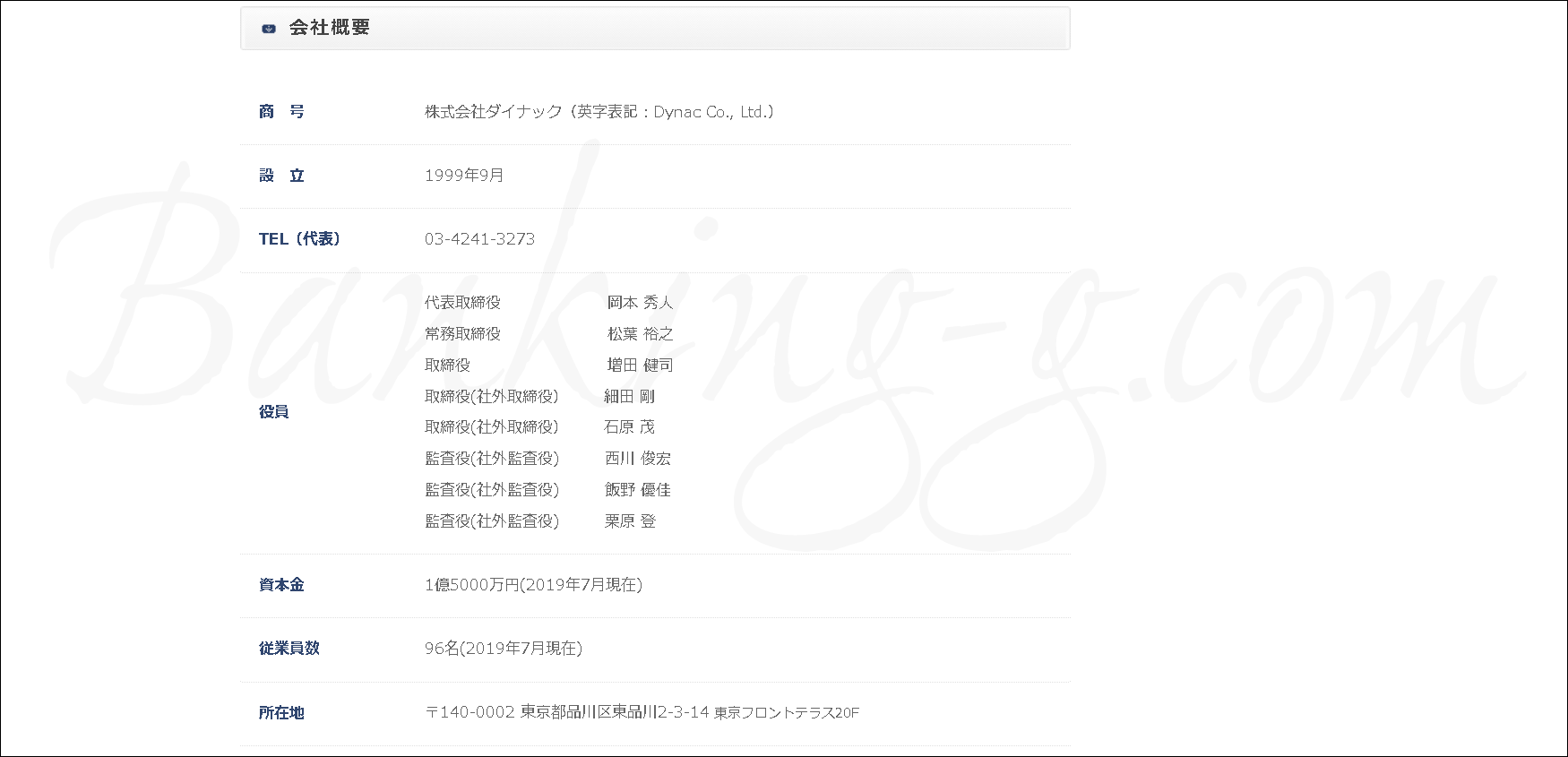This screenshot has width=1568, height=757.
Task: Click title 取締役 beside 増田 健司
Action: [x=447, y=366]
